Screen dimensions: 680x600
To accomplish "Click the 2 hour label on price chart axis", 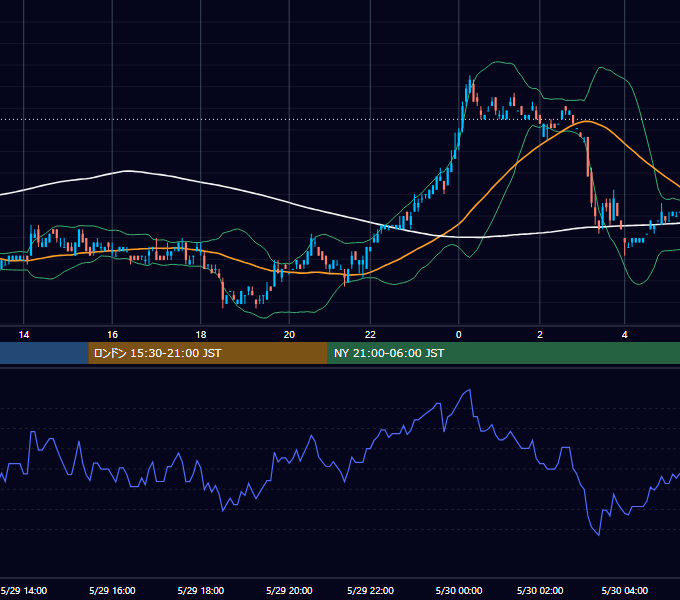I will pos(540,335).
